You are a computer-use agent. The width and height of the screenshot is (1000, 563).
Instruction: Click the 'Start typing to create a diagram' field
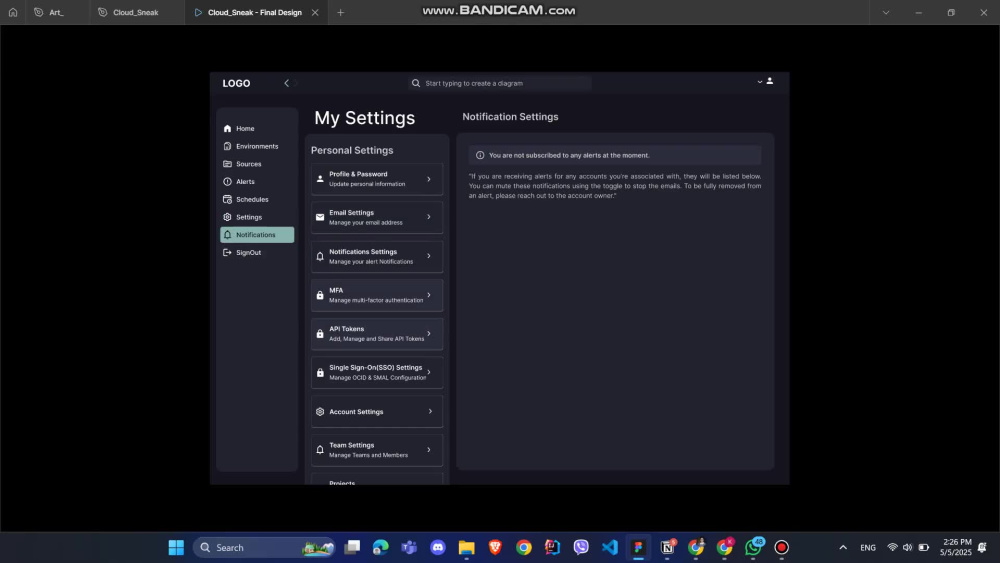pos(500,83)
